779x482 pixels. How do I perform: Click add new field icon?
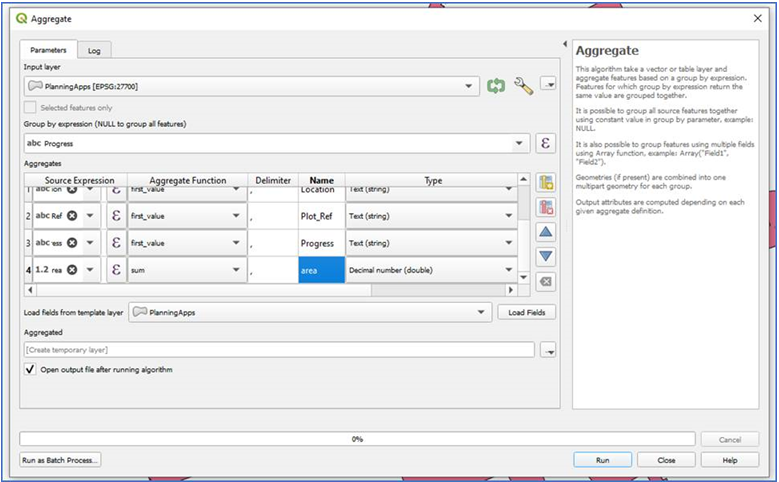pyautogui.click(x=546, y=183)
